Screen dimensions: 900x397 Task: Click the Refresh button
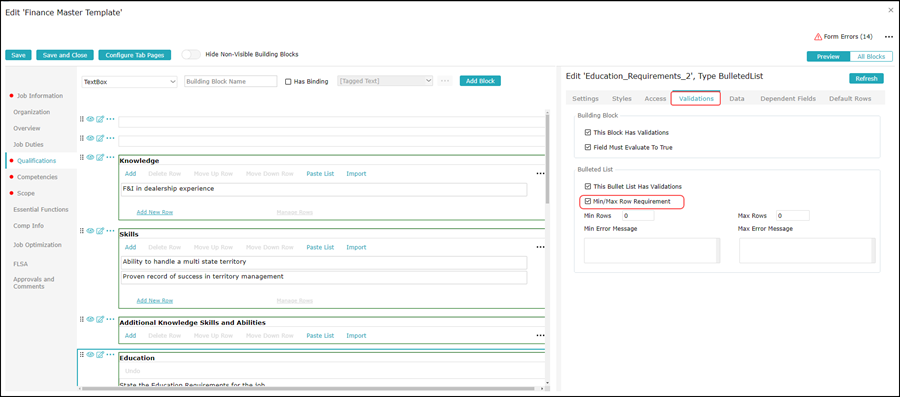(x=866, y=79)
